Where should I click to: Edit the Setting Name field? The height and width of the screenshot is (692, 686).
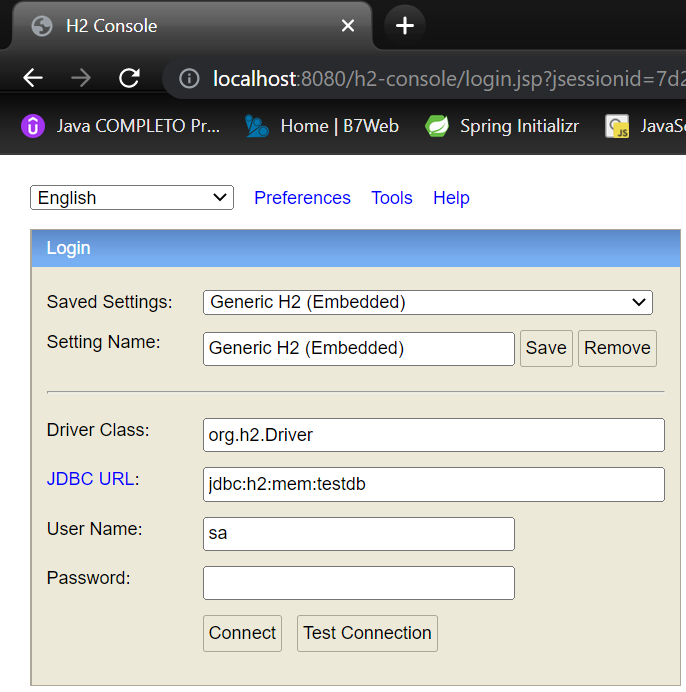pyautogui.click(x=358, y=349)
